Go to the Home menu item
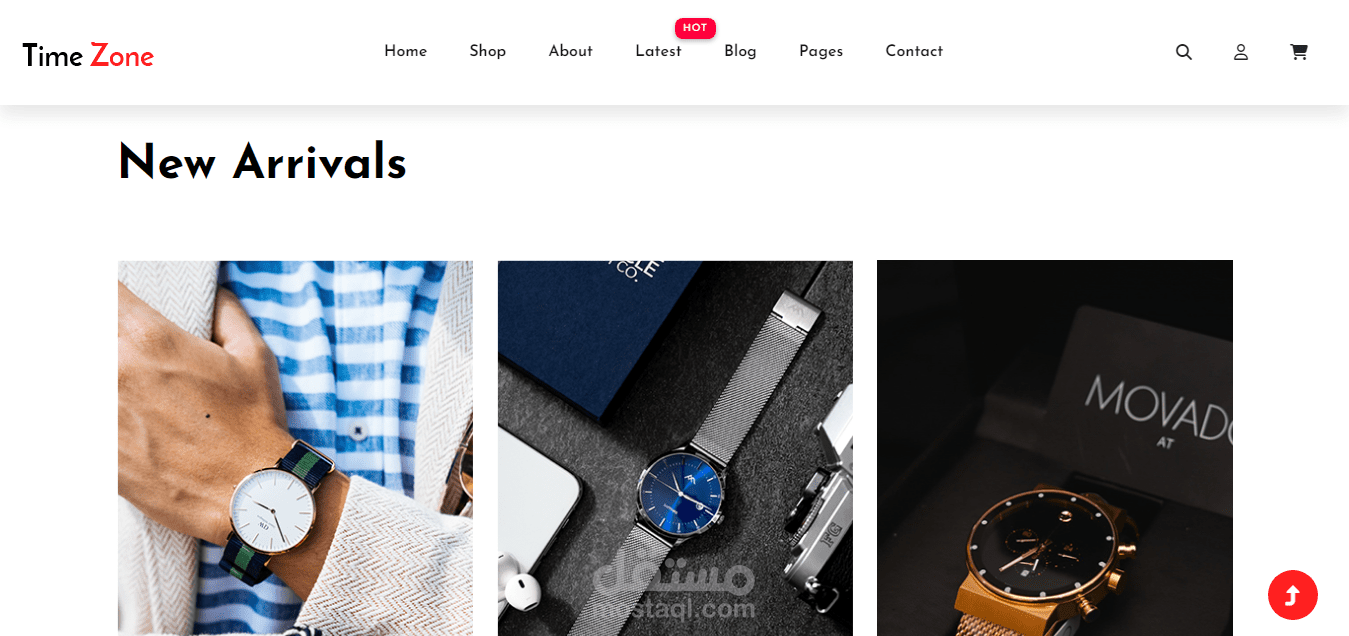The image size is (1349, 636). point(405,51)
